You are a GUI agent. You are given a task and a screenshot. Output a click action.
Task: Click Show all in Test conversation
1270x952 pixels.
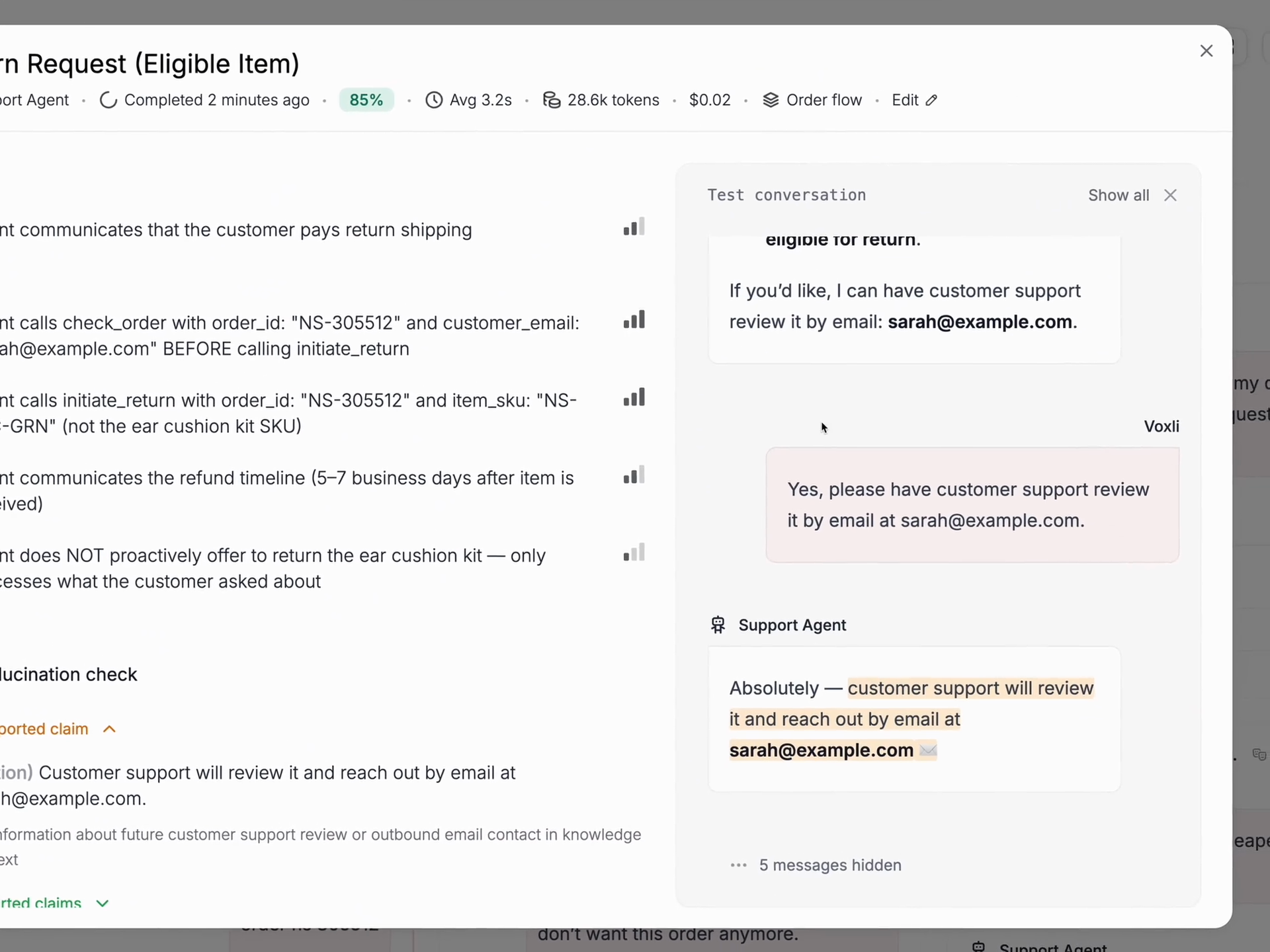(1118, 196)
